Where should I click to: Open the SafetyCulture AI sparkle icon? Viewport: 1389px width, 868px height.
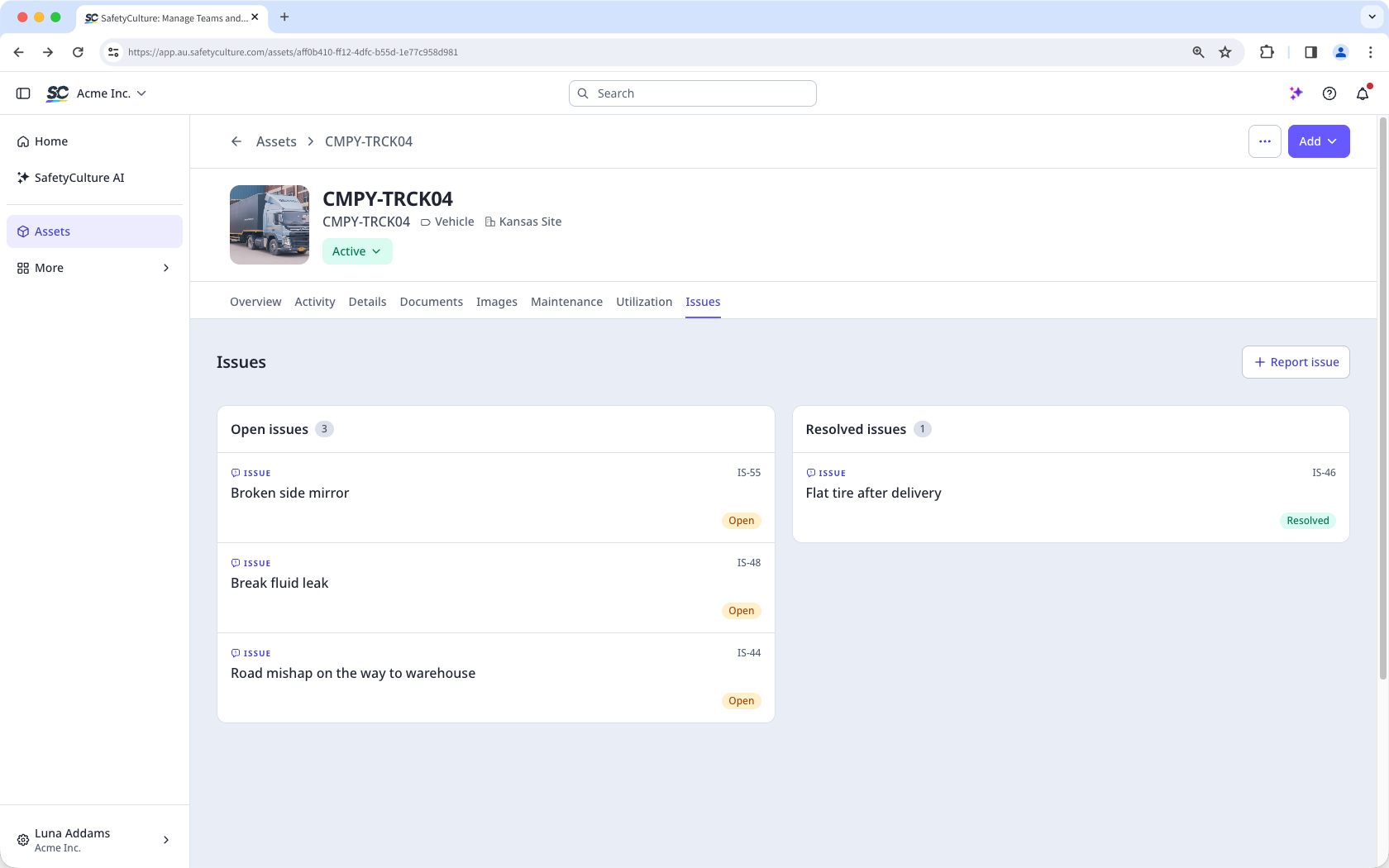tap(1296, 93)
